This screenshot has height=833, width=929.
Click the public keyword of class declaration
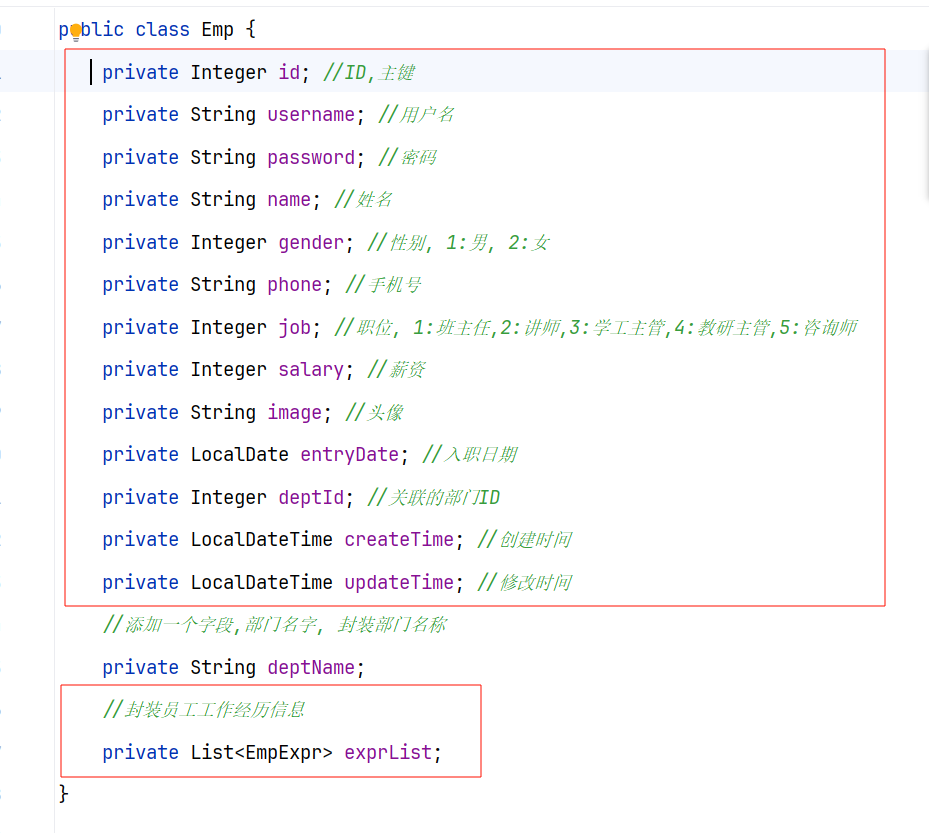91,30
